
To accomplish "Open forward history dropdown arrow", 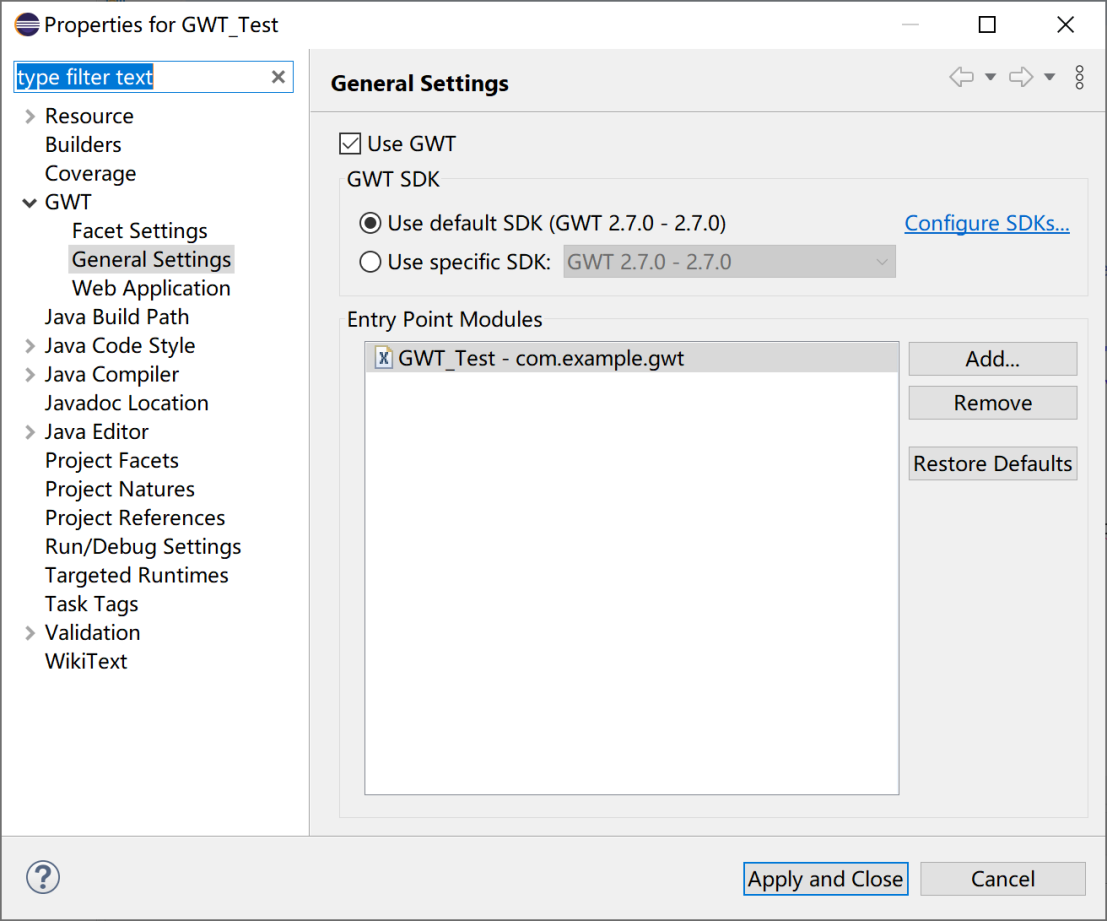I will pos(1049,77).
